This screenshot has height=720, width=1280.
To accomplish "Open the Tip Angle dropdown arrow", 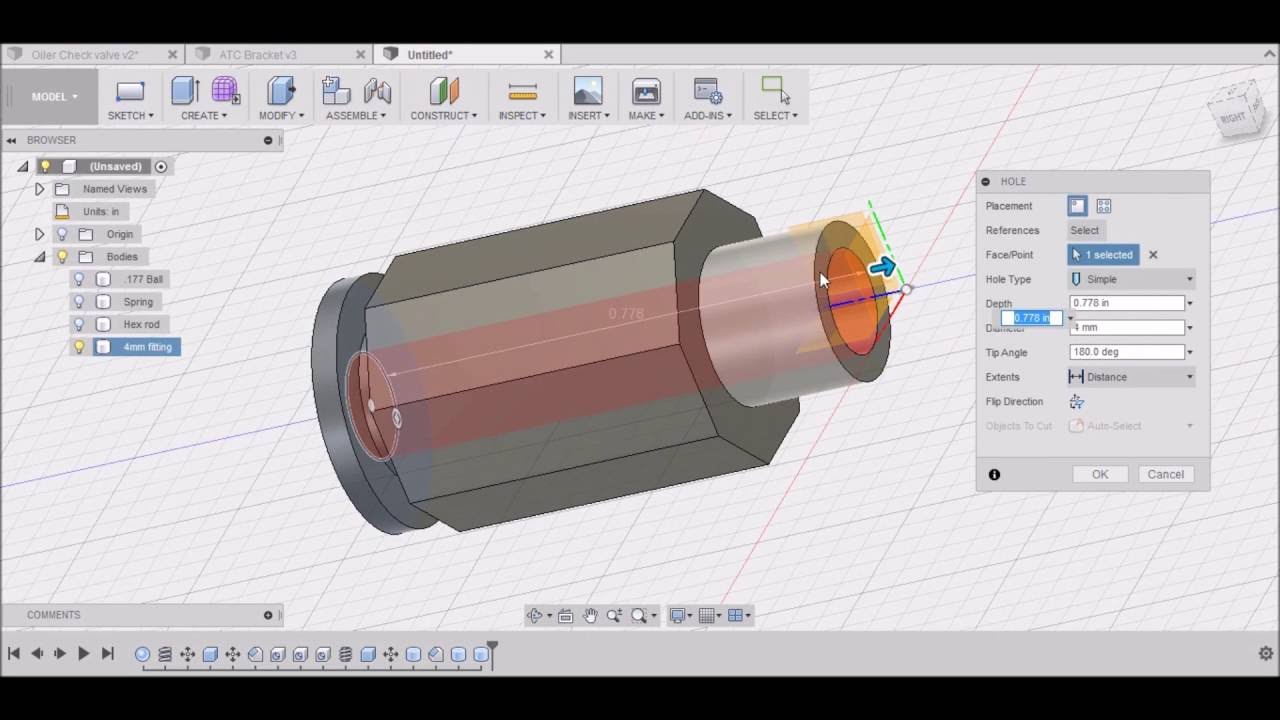I will [x=1190, y=352].
